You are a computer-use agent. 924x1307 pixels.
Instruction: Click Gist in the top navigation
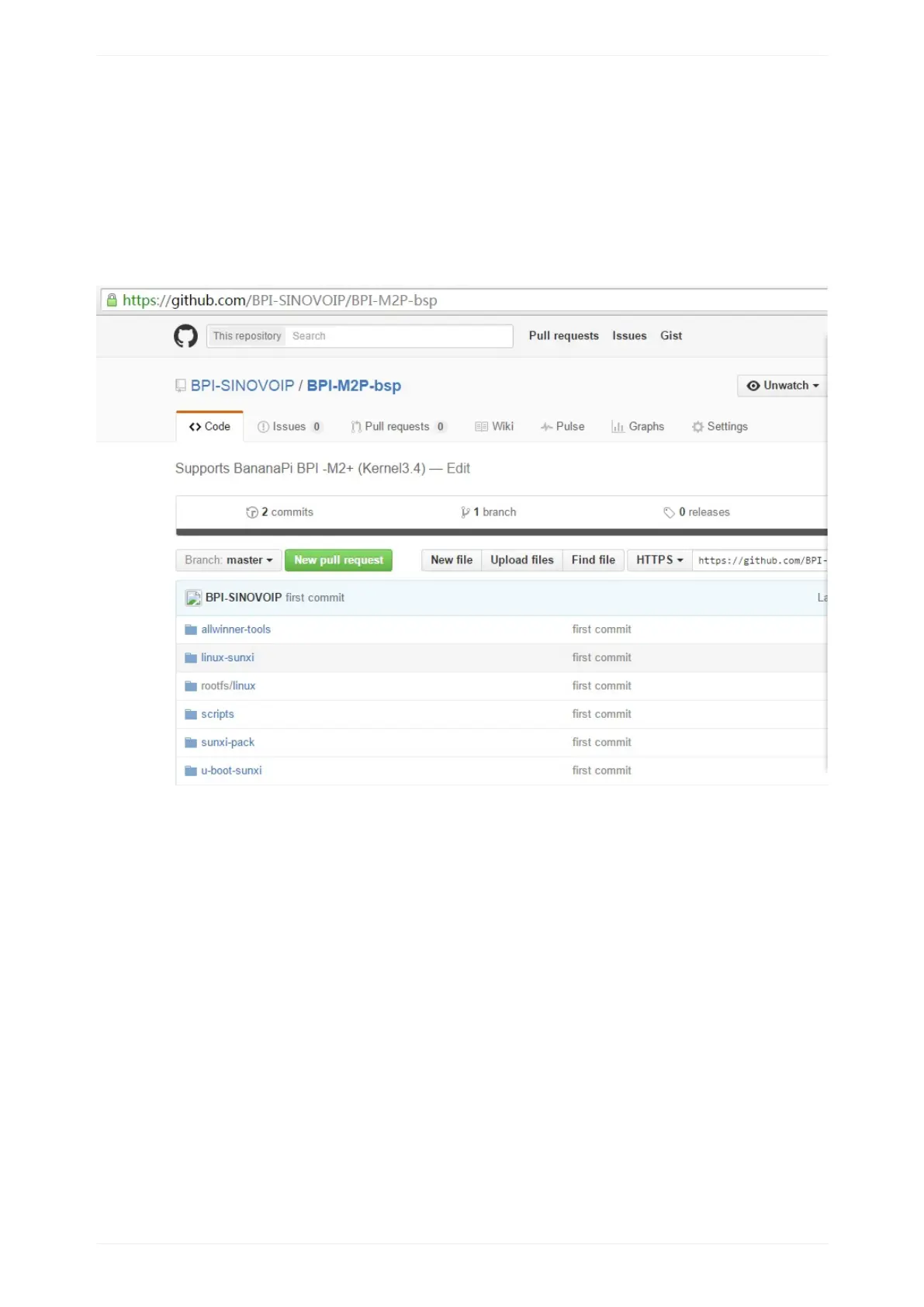tap(671, 336)
